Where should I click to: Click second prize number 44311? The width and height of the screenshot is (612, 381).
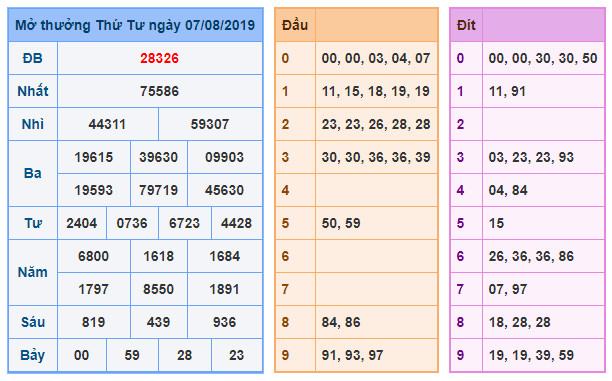click(x=107, y=124)
